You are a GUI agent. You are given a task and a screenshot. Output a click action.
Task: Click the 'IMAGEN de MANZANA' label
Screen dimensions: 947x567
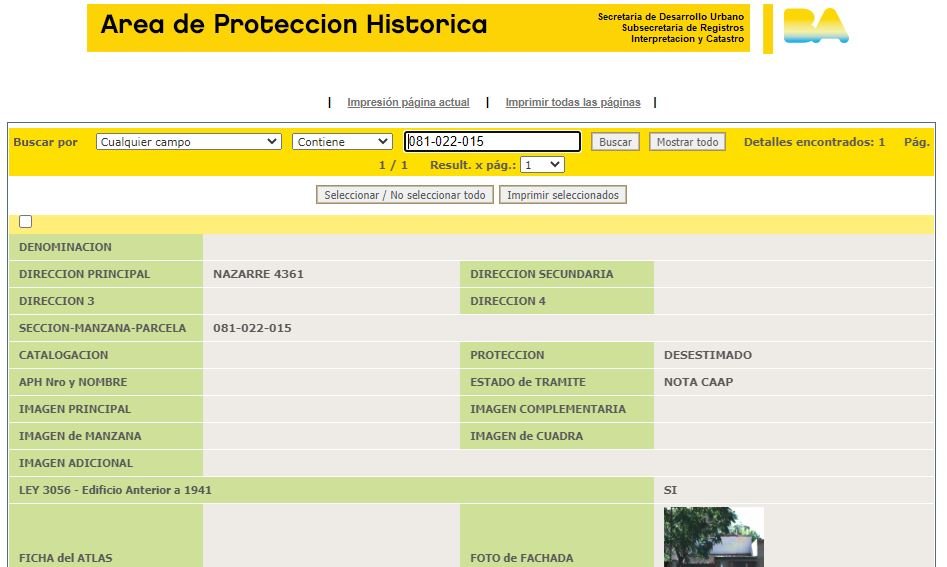click(80, 436)
